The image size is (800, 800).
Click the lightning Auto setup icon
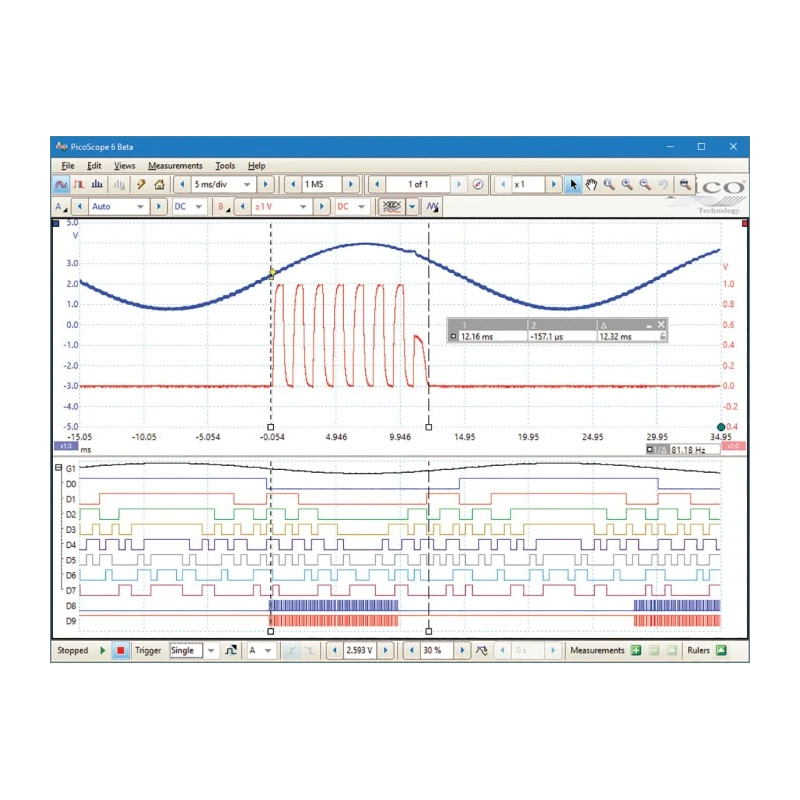141,185
